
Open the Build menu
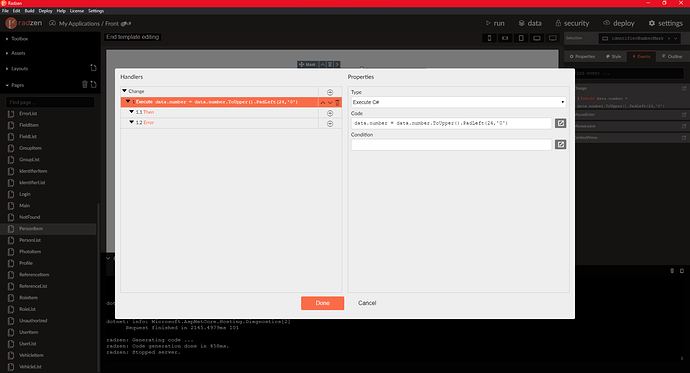tap(29, 11)
